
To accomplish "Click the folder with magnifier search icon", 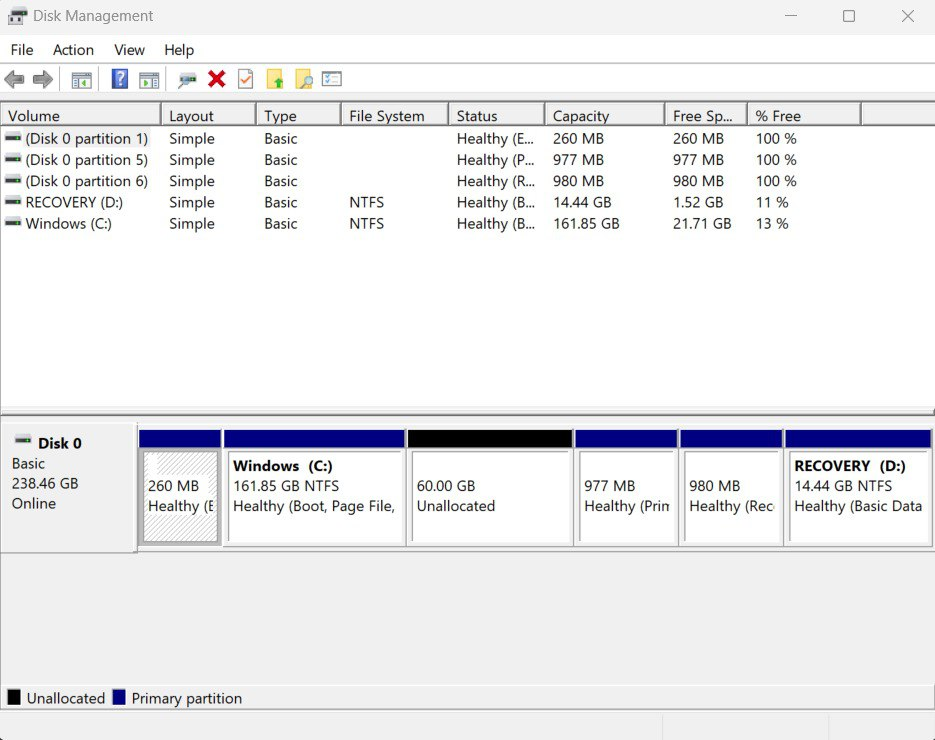I will (304, 80).
